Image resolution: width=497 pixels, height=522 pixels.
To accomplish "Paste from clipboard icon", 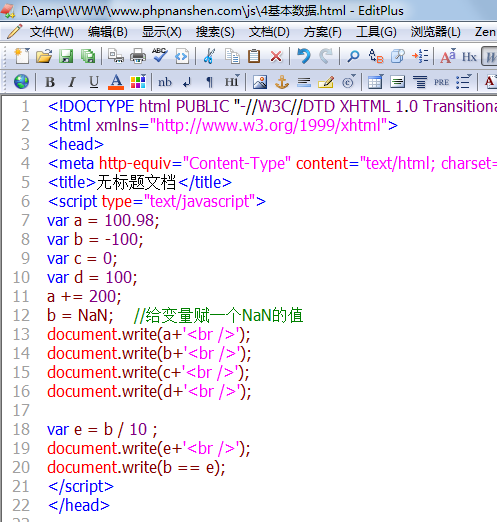I will (x=254, y=56).
